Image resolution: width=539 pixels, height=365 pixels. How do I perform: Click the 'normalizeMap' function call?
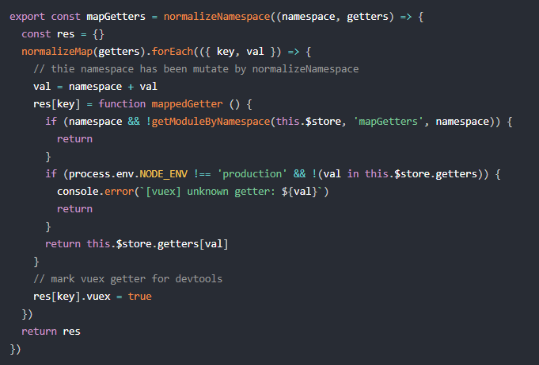coord(57,52)
